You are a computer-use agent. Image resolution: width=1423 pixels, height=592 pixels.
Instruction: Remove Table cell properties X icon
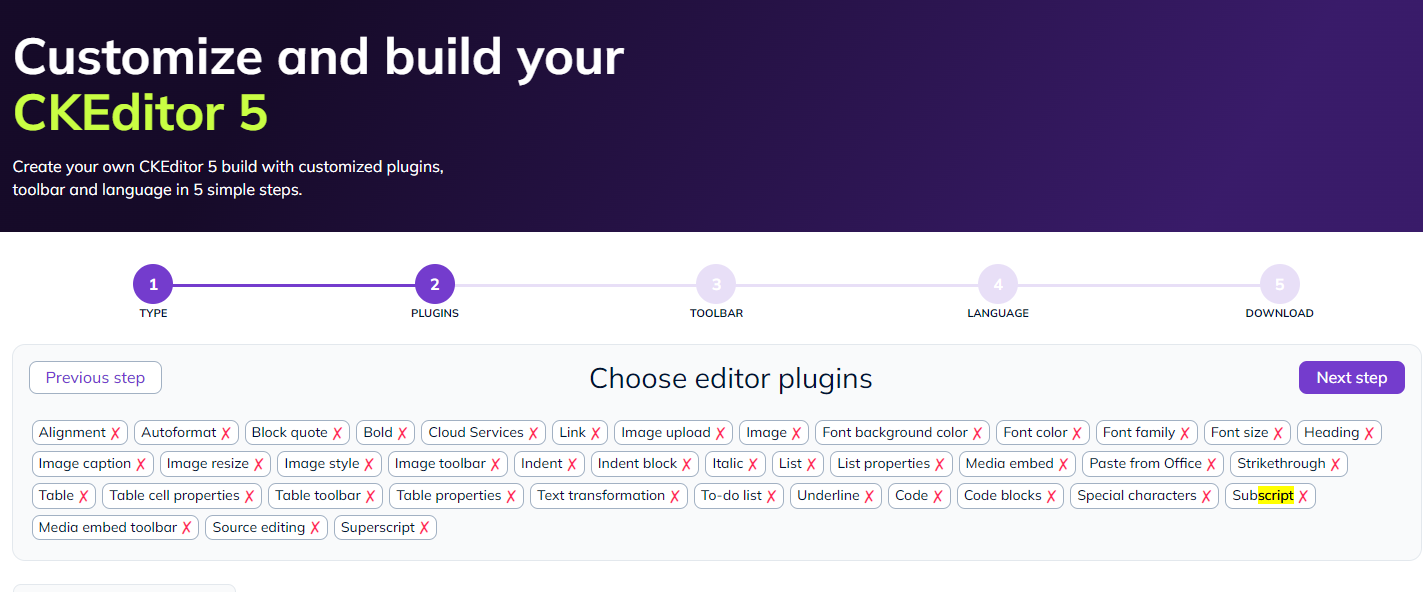tap(250, 496)
